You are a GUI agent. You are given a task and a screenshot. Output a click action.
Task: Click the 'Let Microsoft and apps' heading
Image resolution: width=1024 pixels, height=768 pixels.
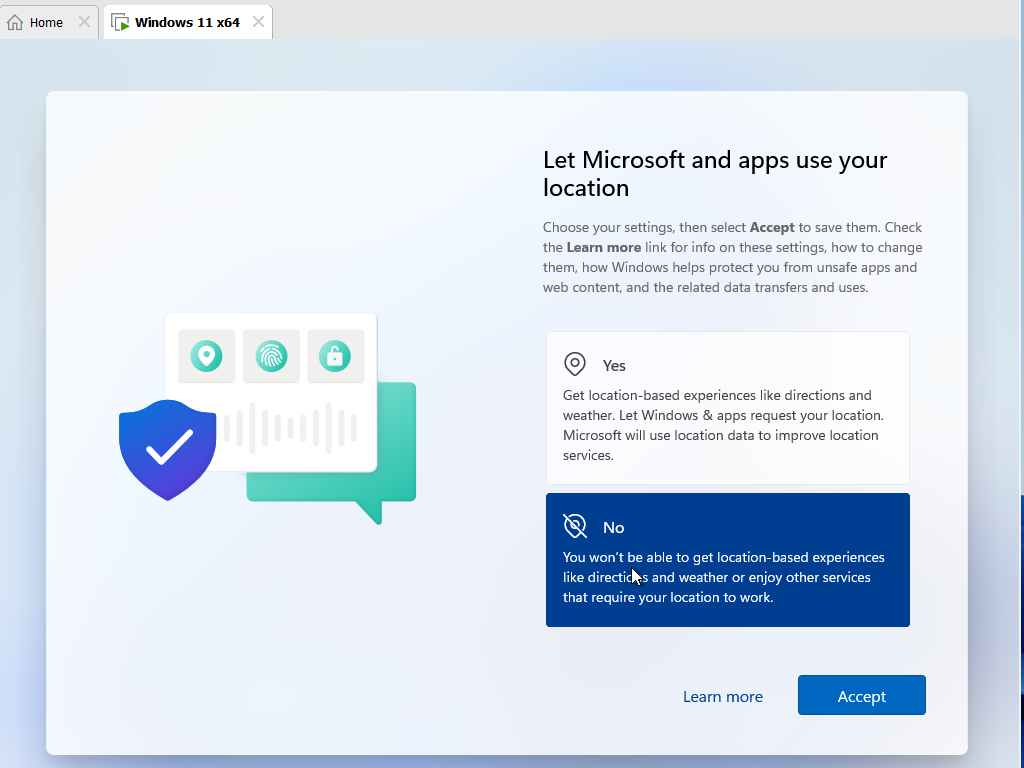[714, 174]
